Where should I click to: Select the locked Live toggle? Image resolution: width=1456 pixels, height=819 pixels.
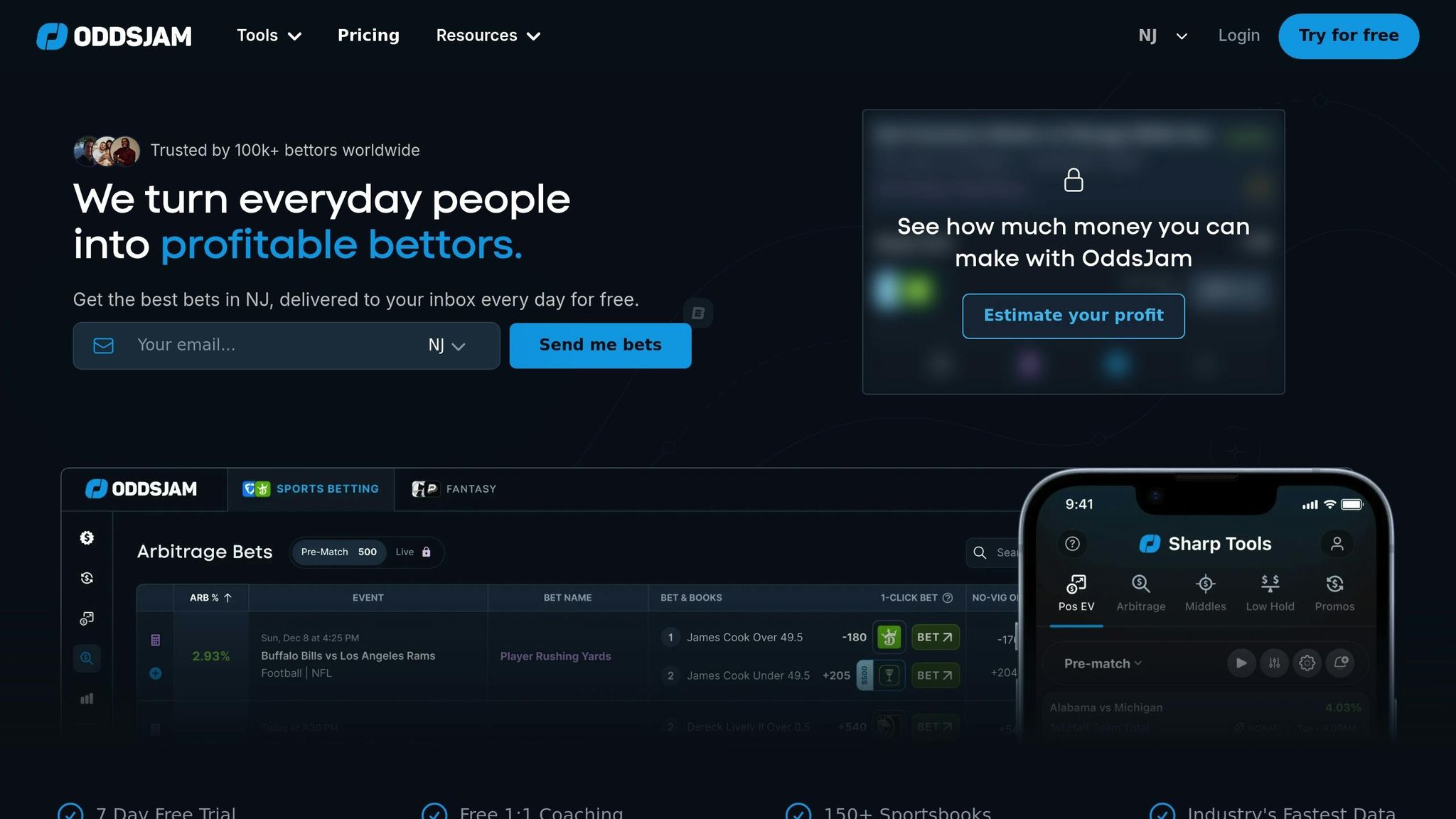414,552
